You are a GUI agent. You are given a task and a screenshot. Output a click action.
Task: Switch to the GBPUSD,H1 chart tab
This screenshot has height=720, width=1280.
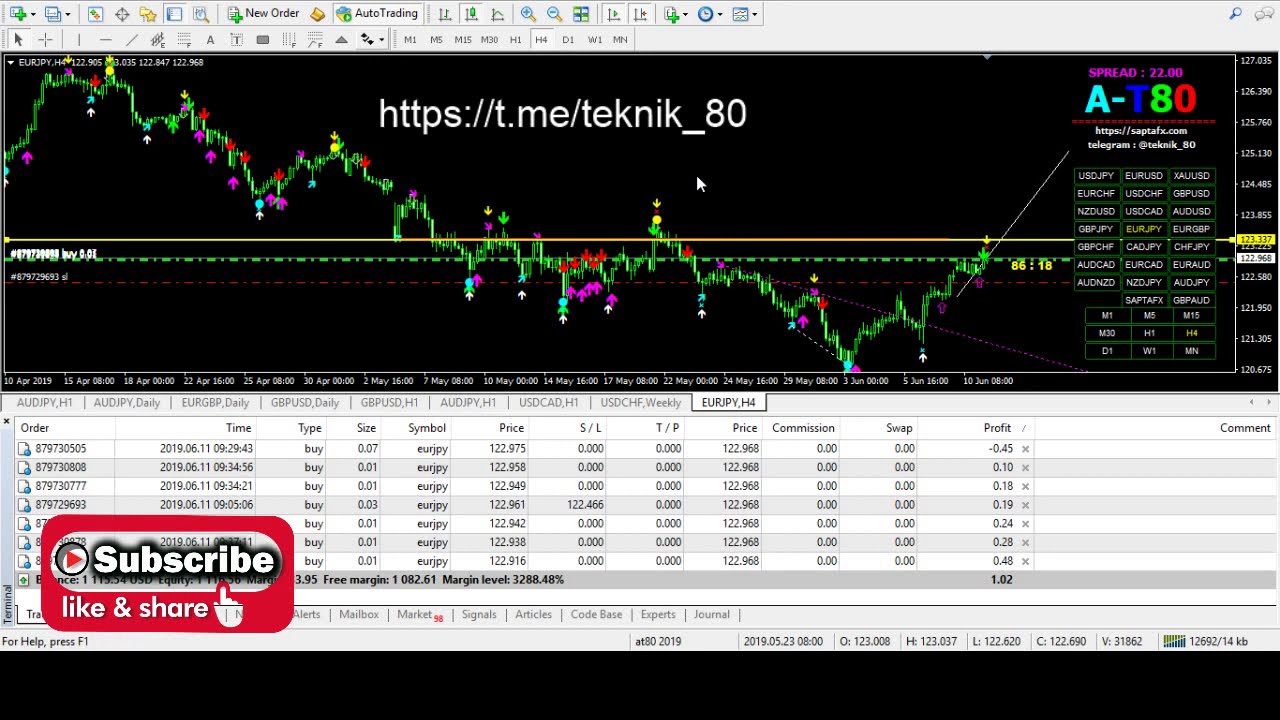(x=389, y=402)
